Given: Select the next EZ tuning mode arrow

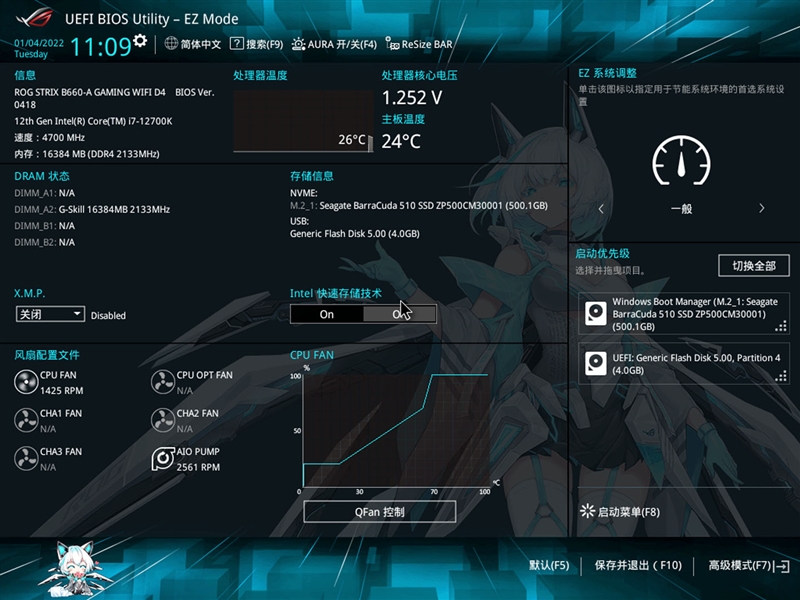Looking at the screenshot, I should 761,209.
